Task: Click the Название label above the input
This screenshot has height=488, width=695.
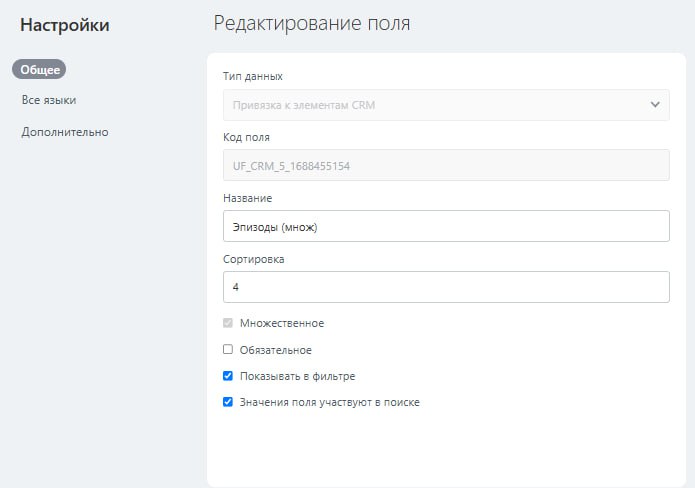Action: (248, 198)
